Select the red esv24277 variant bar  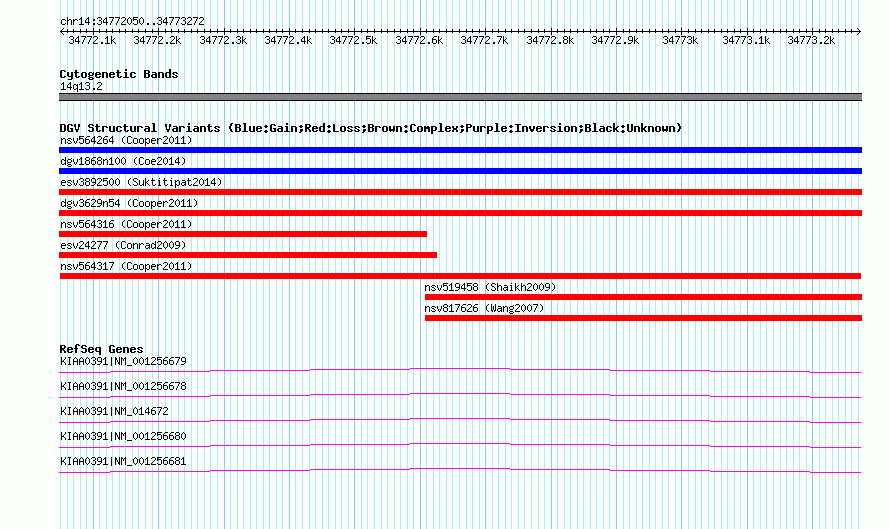pyautogui.click(x=248, y=255)
